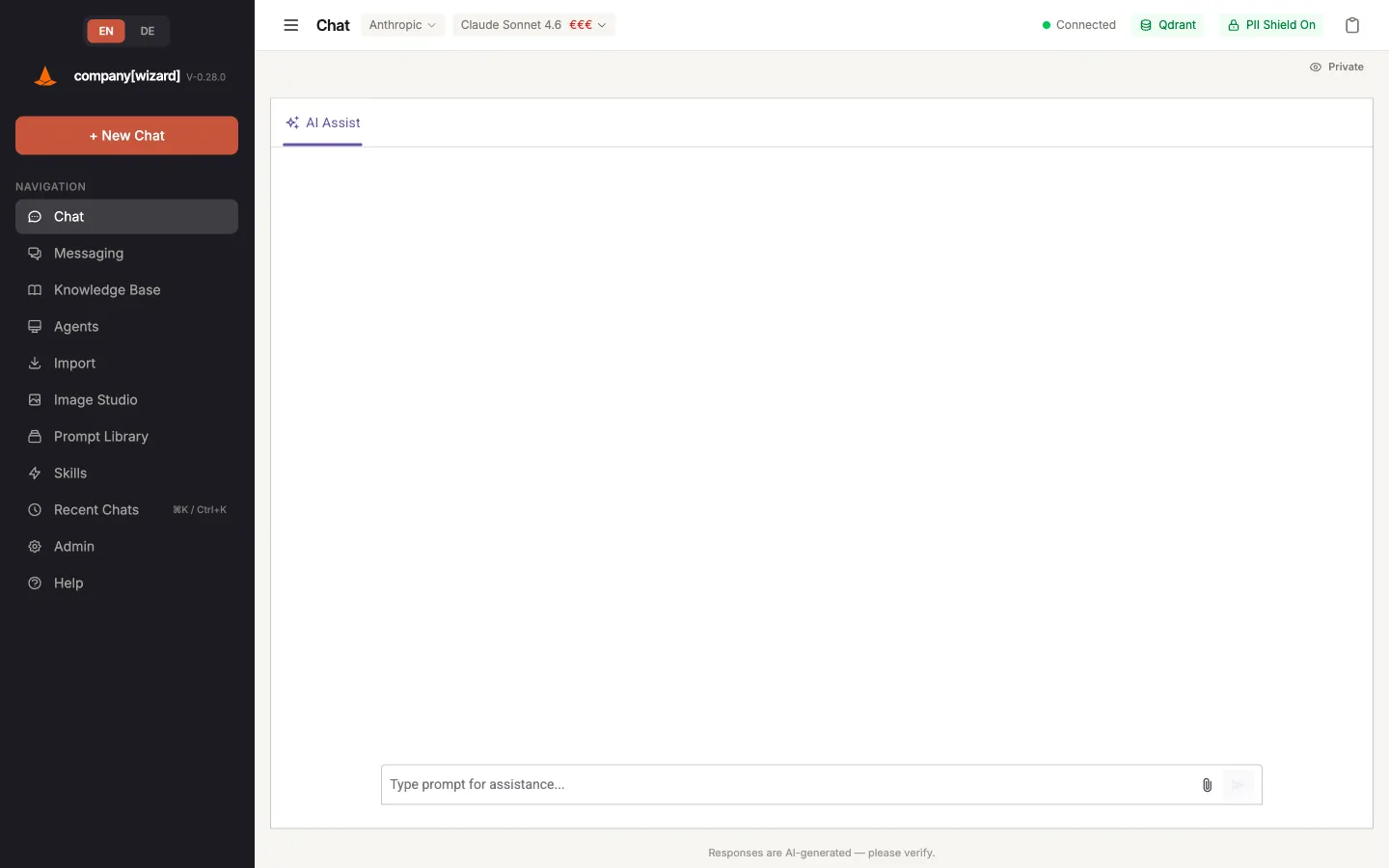Open the Prompt Library
Screen dimensions: 1389x868
[126, 437]
